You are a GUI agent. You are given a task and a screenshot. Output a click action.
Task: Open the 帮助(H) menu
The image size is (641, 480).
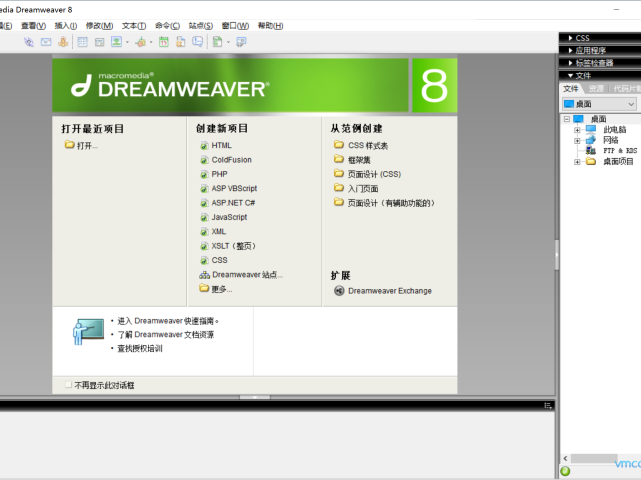270,26
